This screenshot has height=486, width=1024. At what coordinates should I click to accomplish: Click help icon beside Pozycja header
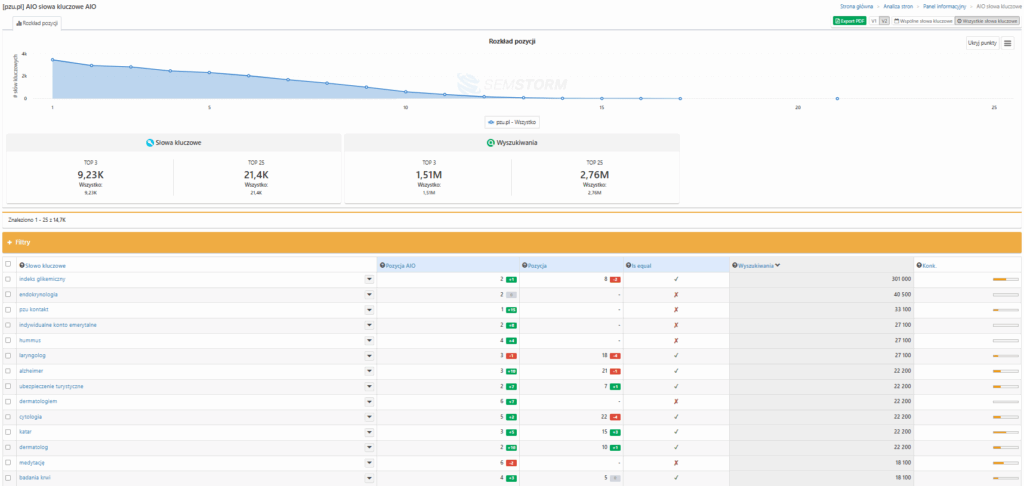(525, 265)
